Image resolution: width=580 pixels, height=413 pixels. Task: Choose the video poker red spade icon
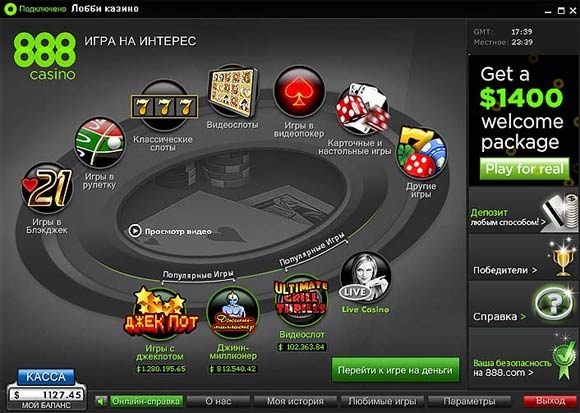click(299, 92)
